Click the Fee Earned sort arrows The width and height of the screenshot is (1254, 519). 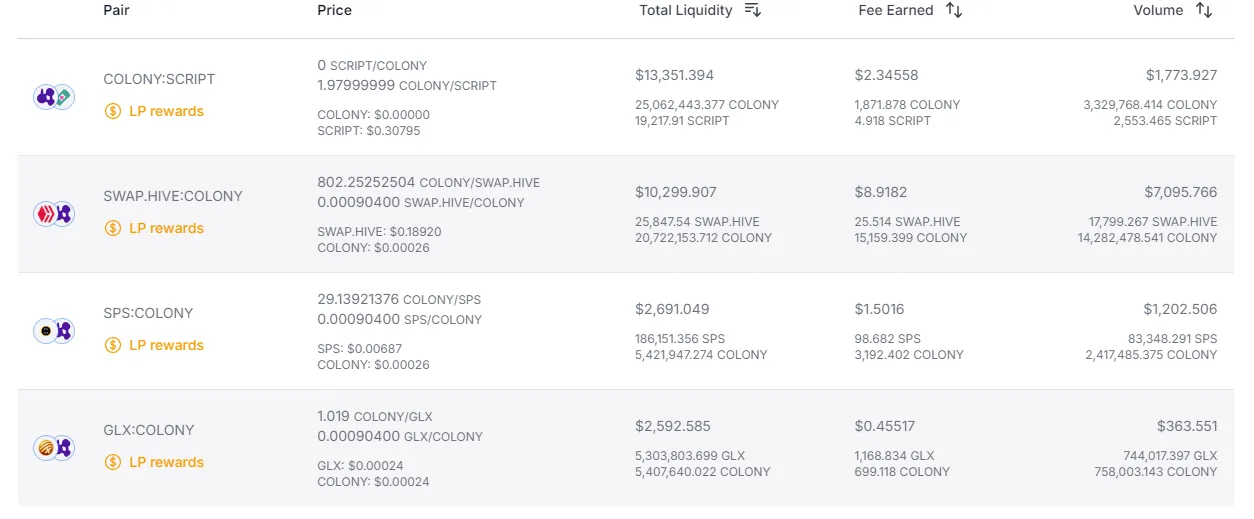tap(954, 10)
